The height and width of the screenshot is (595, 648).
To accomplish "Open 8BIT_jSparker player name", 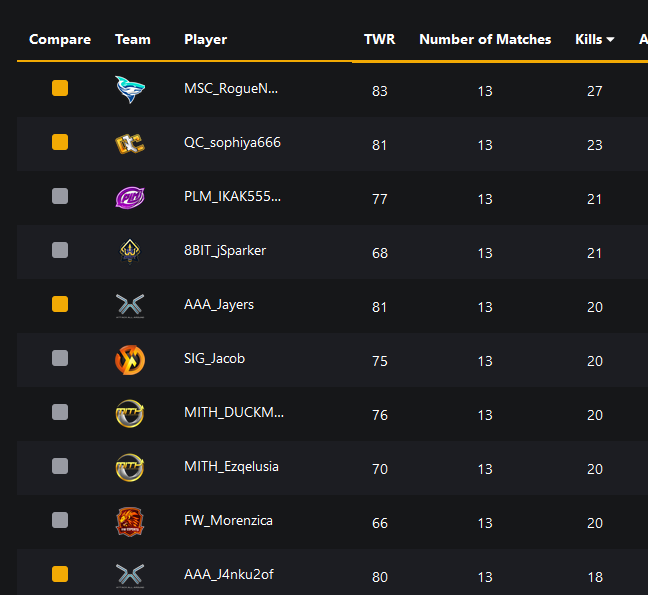I will tap(225, 250).
